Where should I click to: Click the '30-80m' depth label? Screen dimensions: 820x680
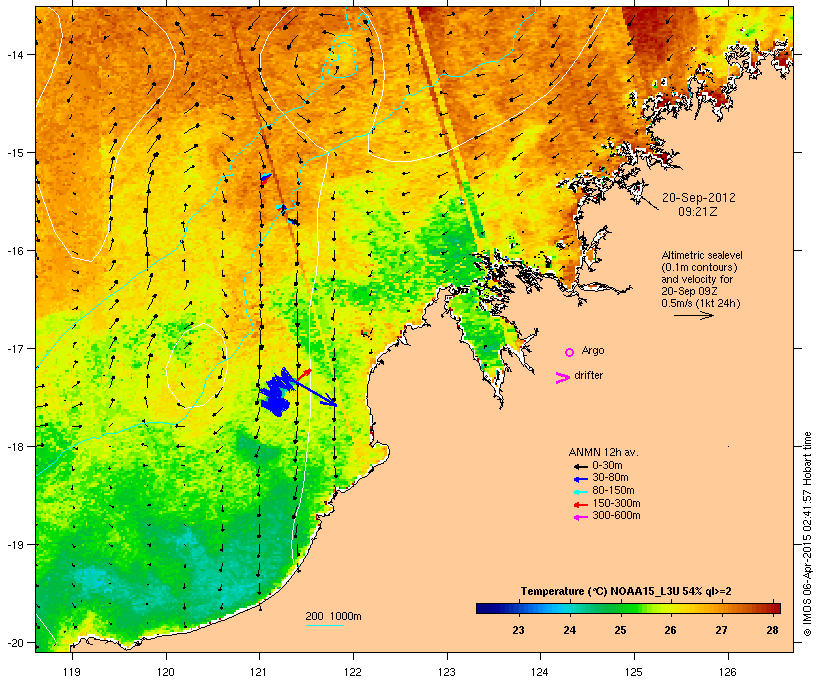(610, 478)
